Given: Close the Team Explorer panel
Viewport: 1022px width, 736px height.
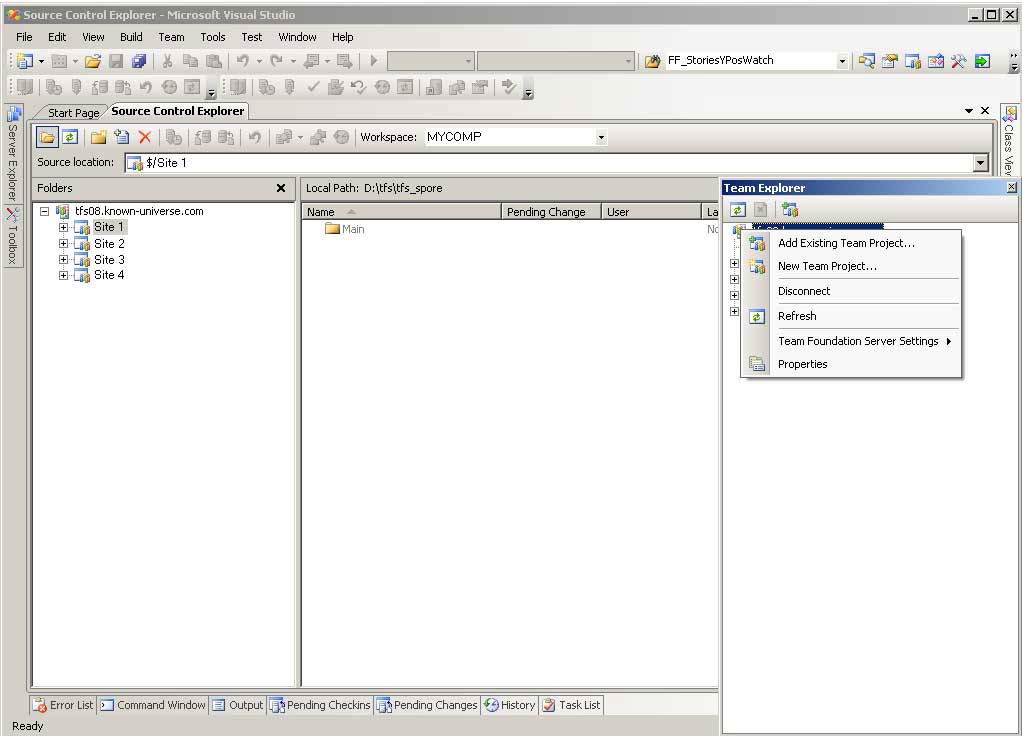Looking at the screenshot, I should tap(1011, 188).
